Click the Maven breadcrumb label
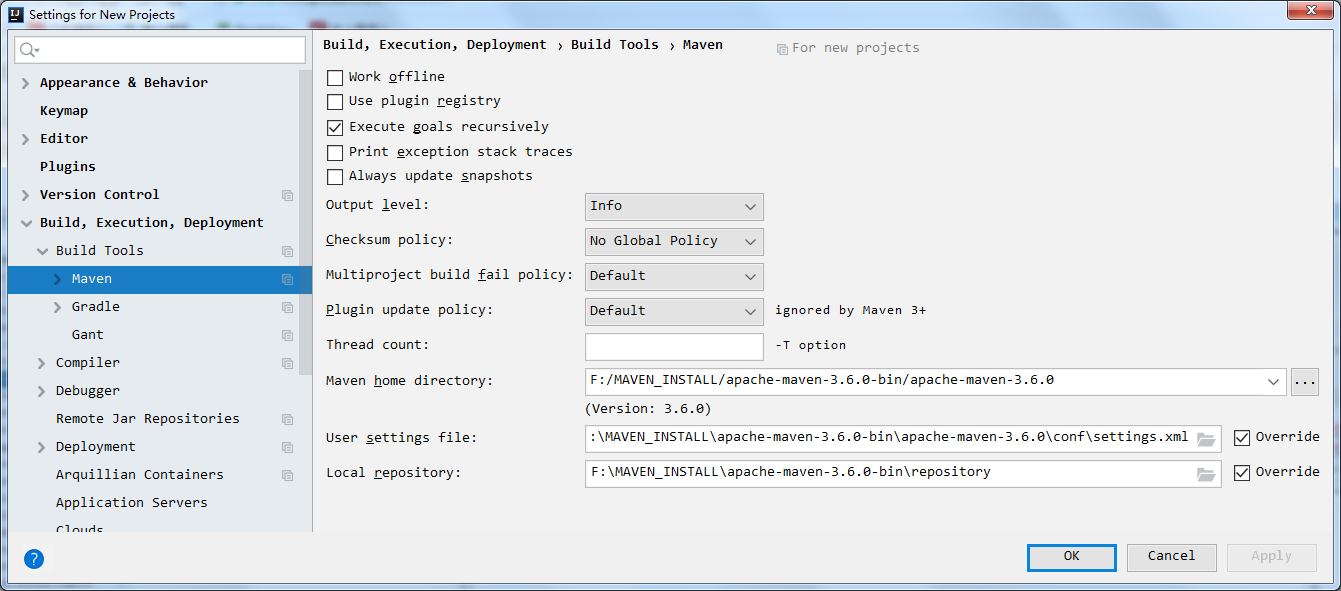 pos(703,45)
